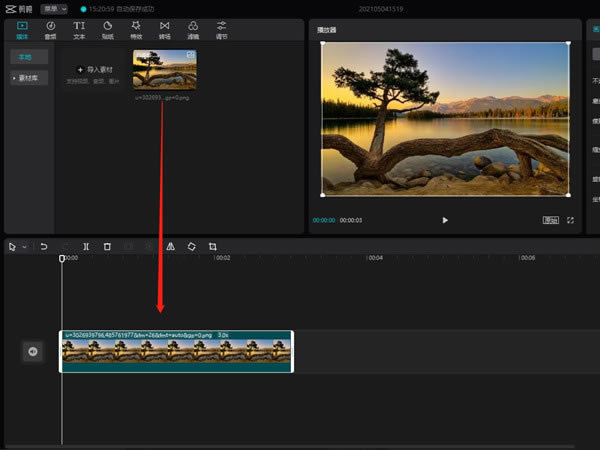Open the menu dropdown next to 剪映 logo
This screenshot has height=450, width=600.
point(55,8)
